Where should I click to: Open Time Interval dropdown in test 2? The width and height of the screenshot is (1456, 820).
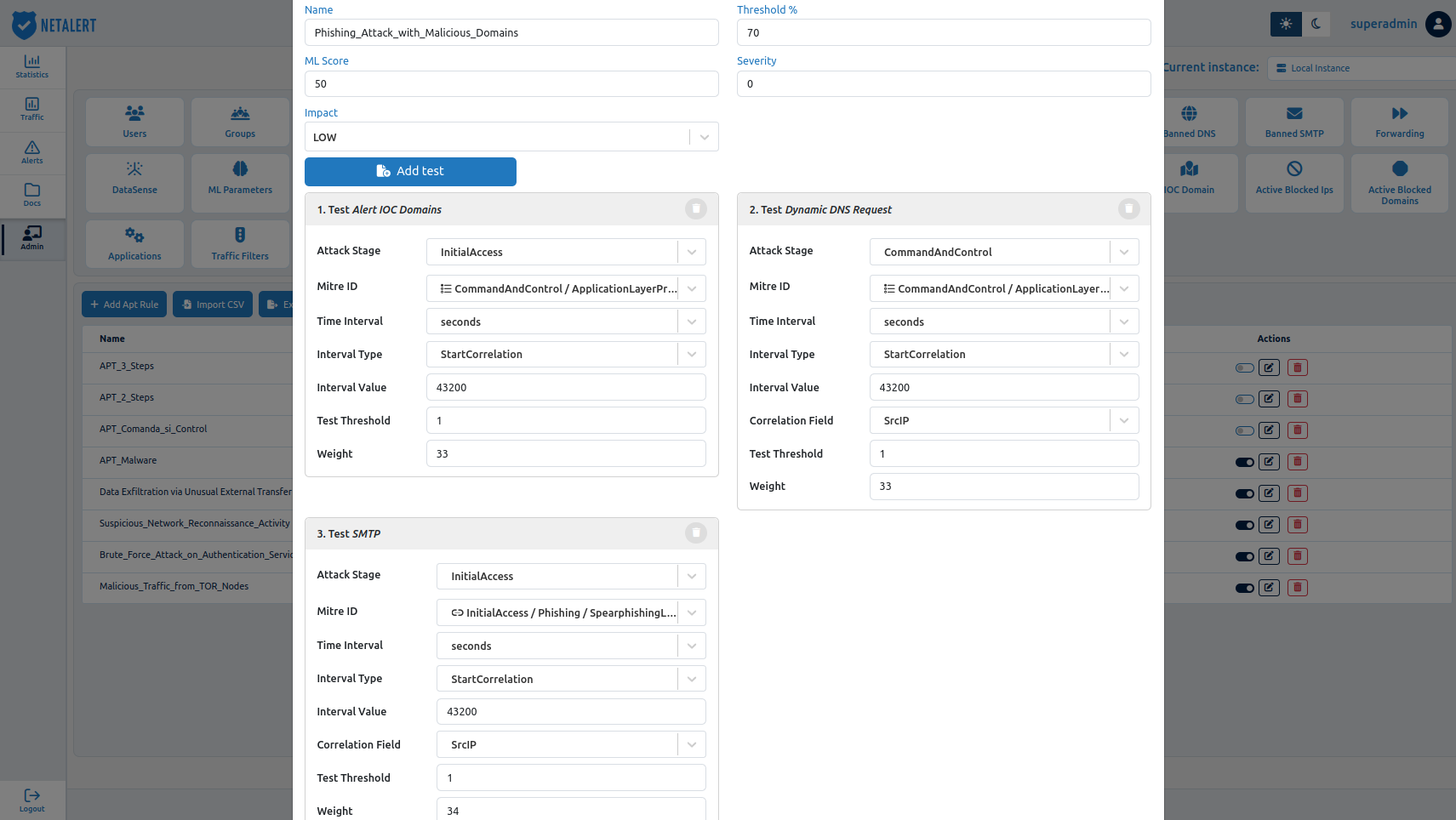[1004, 322]
